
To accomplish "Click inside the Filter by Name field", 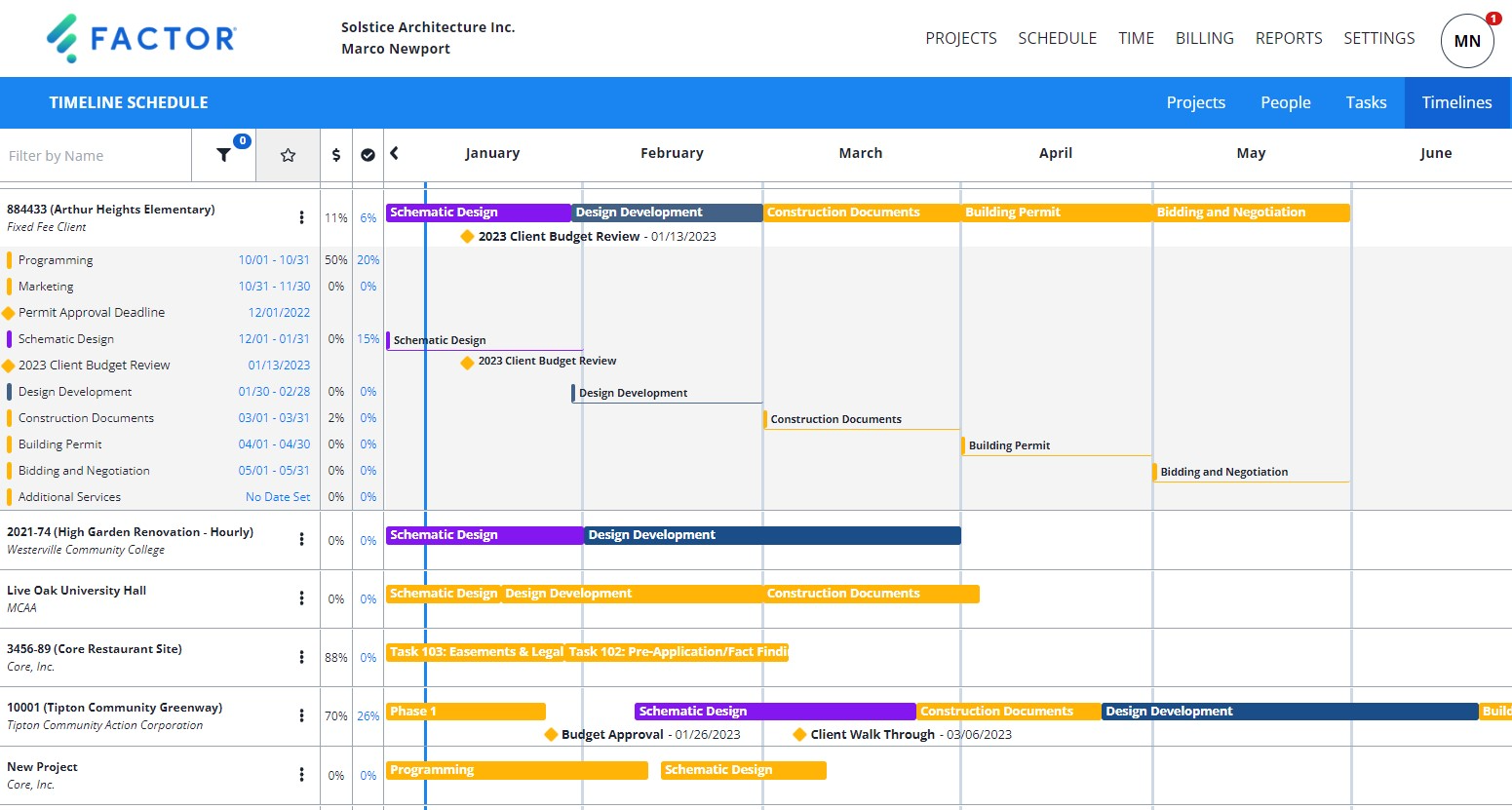I will pos(95,155).
